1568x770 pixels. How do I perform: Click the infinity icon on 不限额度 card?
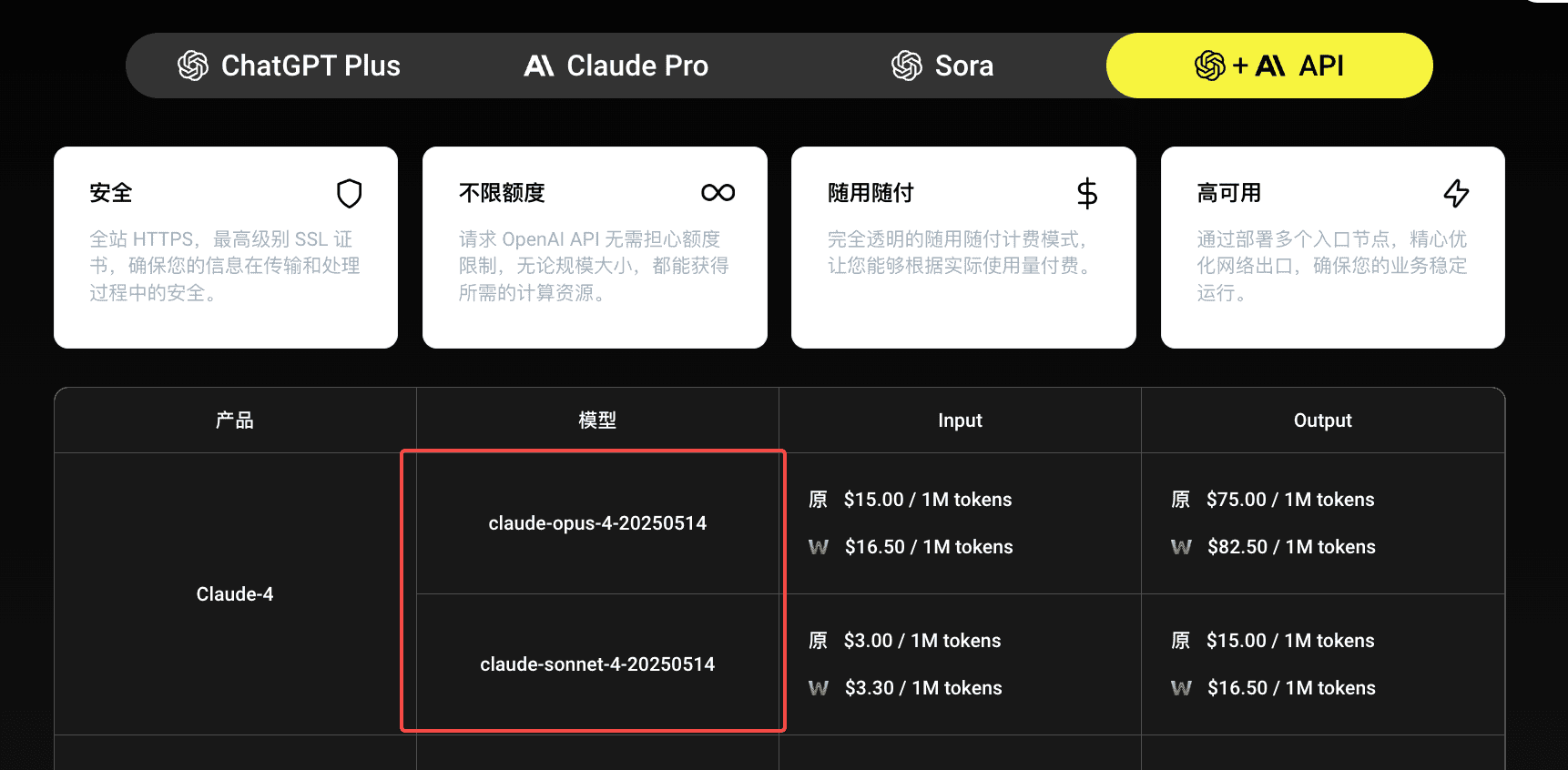point(718,193)
